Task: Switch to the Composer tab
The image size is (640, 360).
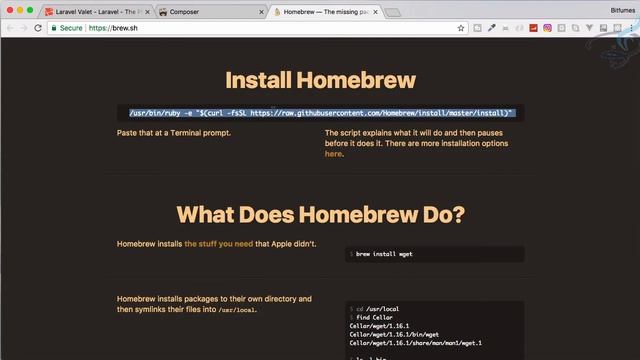Action: 211,12
